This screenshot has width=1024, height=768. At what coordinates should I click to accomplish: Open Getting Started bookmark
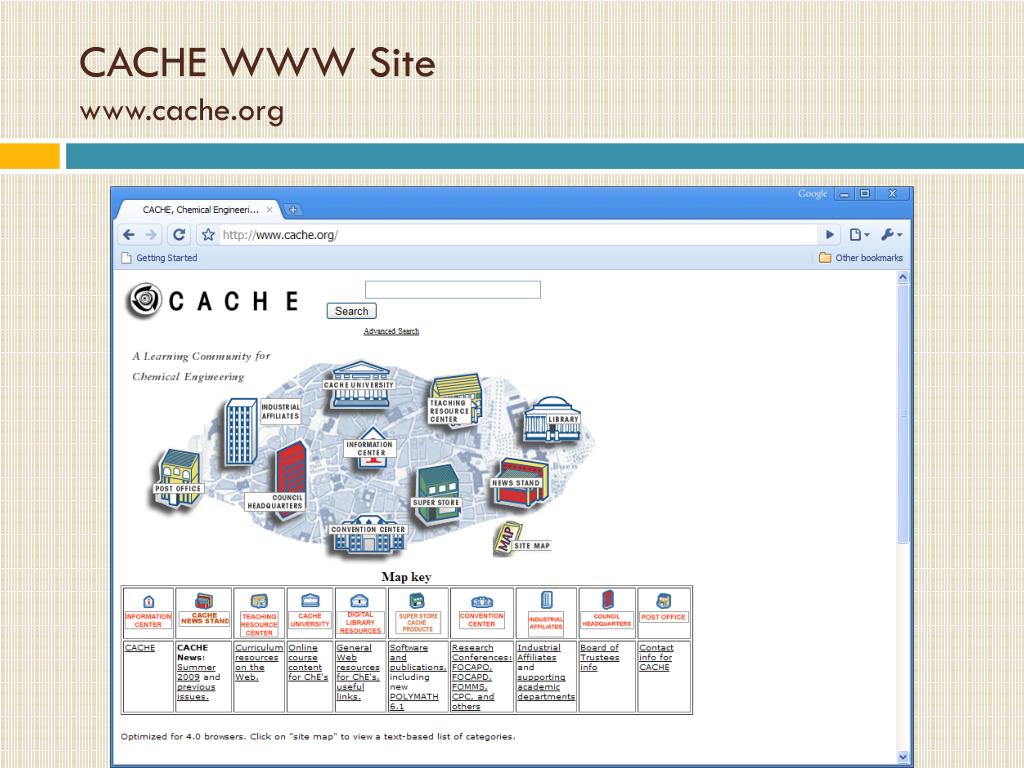pyautogui.click(x=160, y=258)
